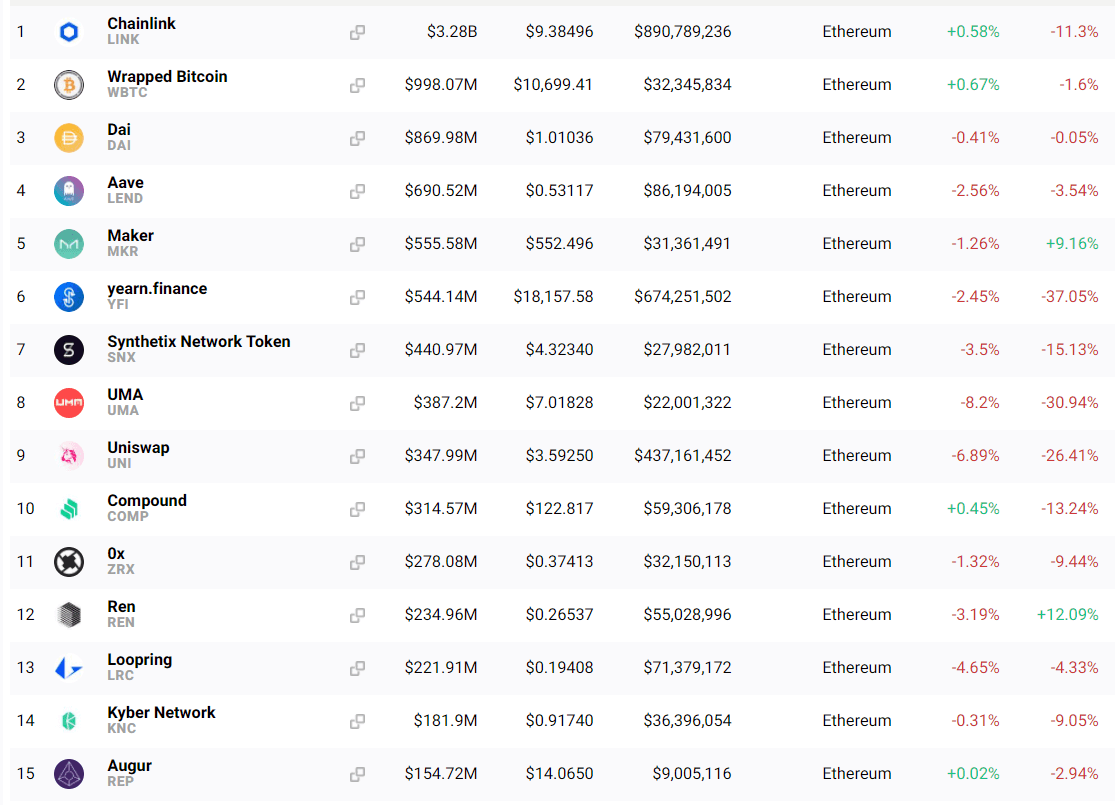Click the 0x logo icon
Screen dimensions: 1115x805
[x=69, y=562]
